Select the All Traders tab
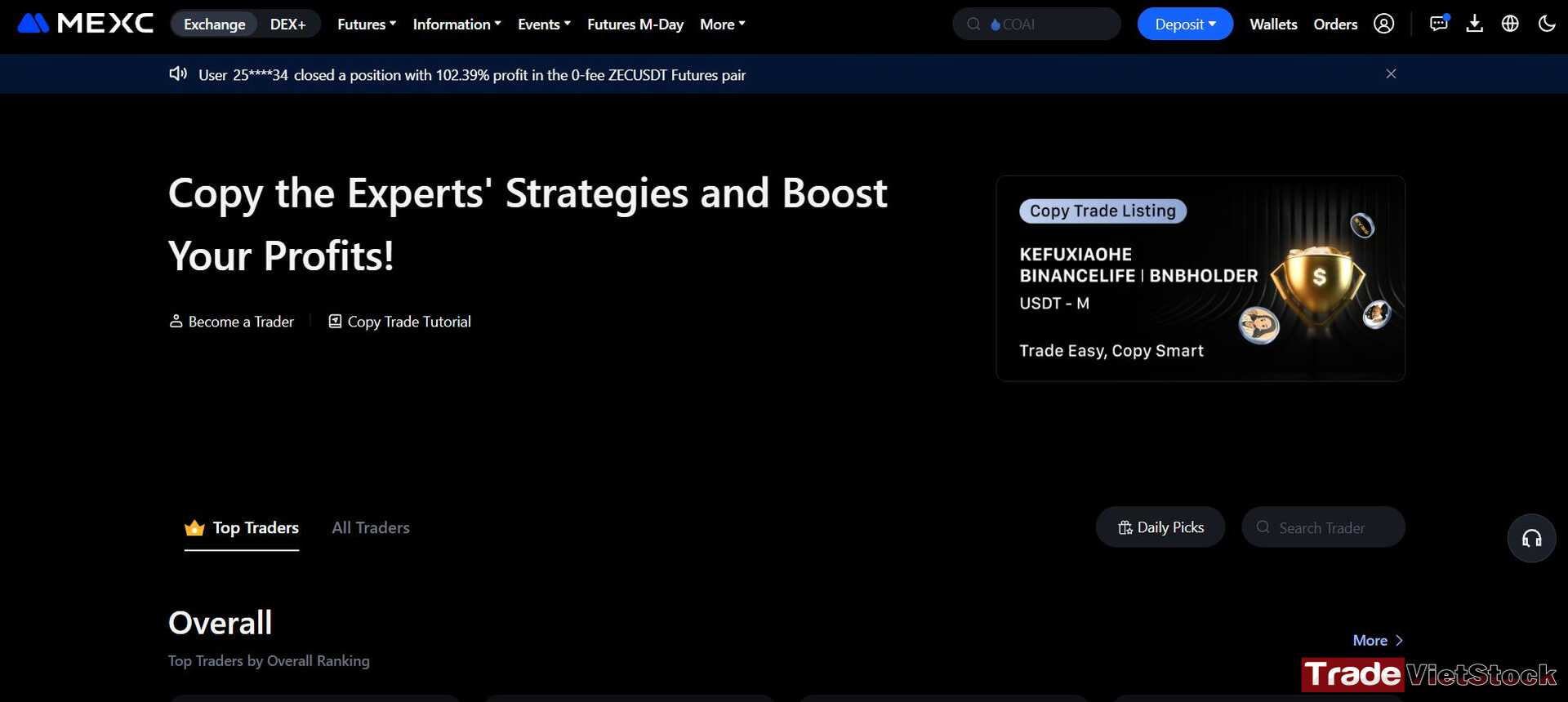 [x=371, y=528]
